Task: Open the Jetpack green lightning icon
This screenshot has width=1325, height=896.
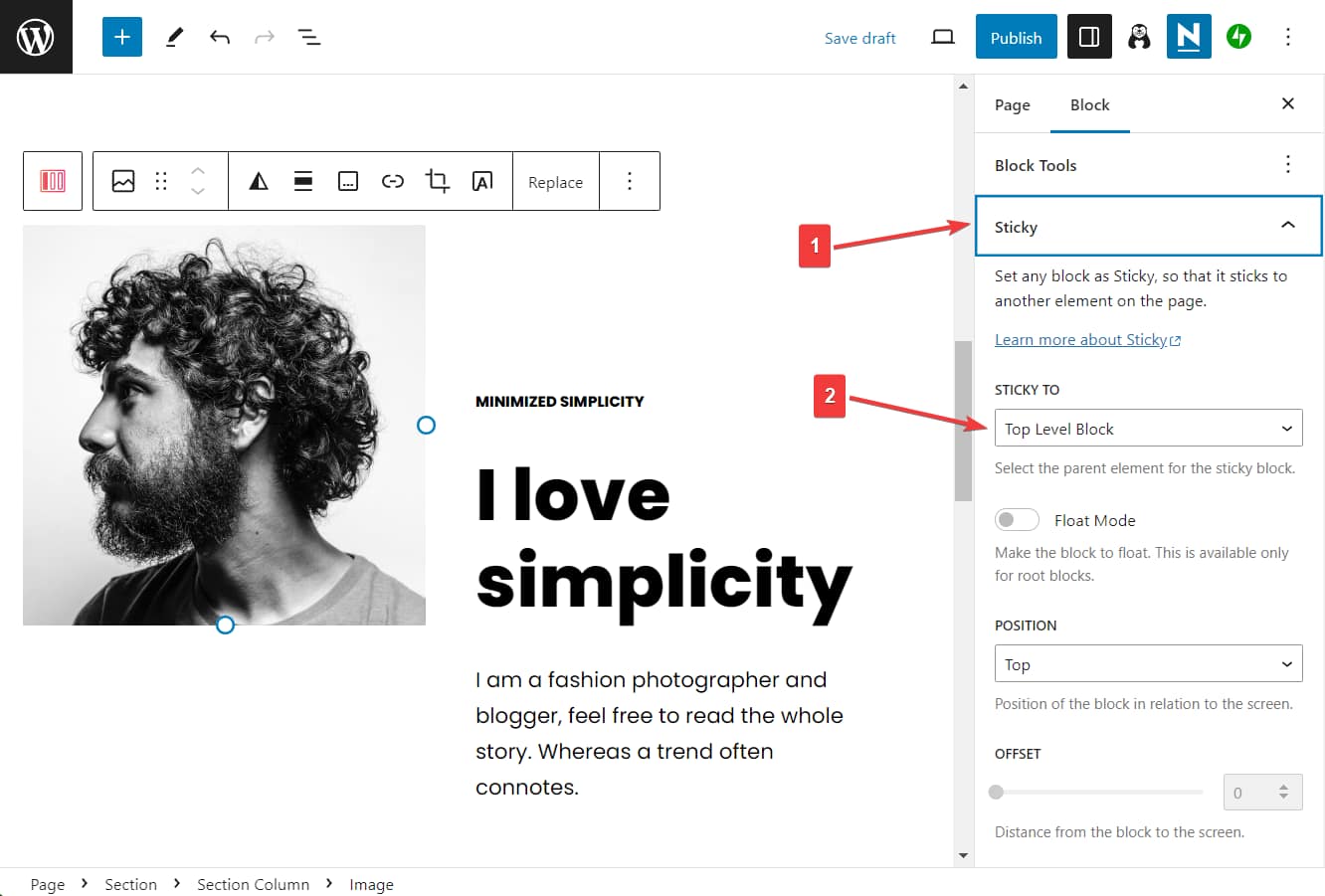Action: point(1238,37)
